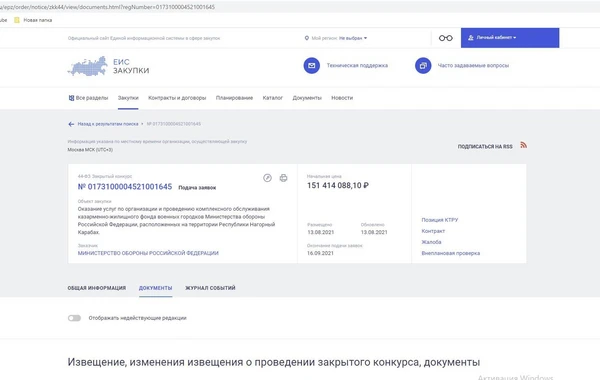The width and height of the screenshot is (600, 380).
Task: Toggle Отображать недействующие редакции switch
Action: (x=74, y=318)
